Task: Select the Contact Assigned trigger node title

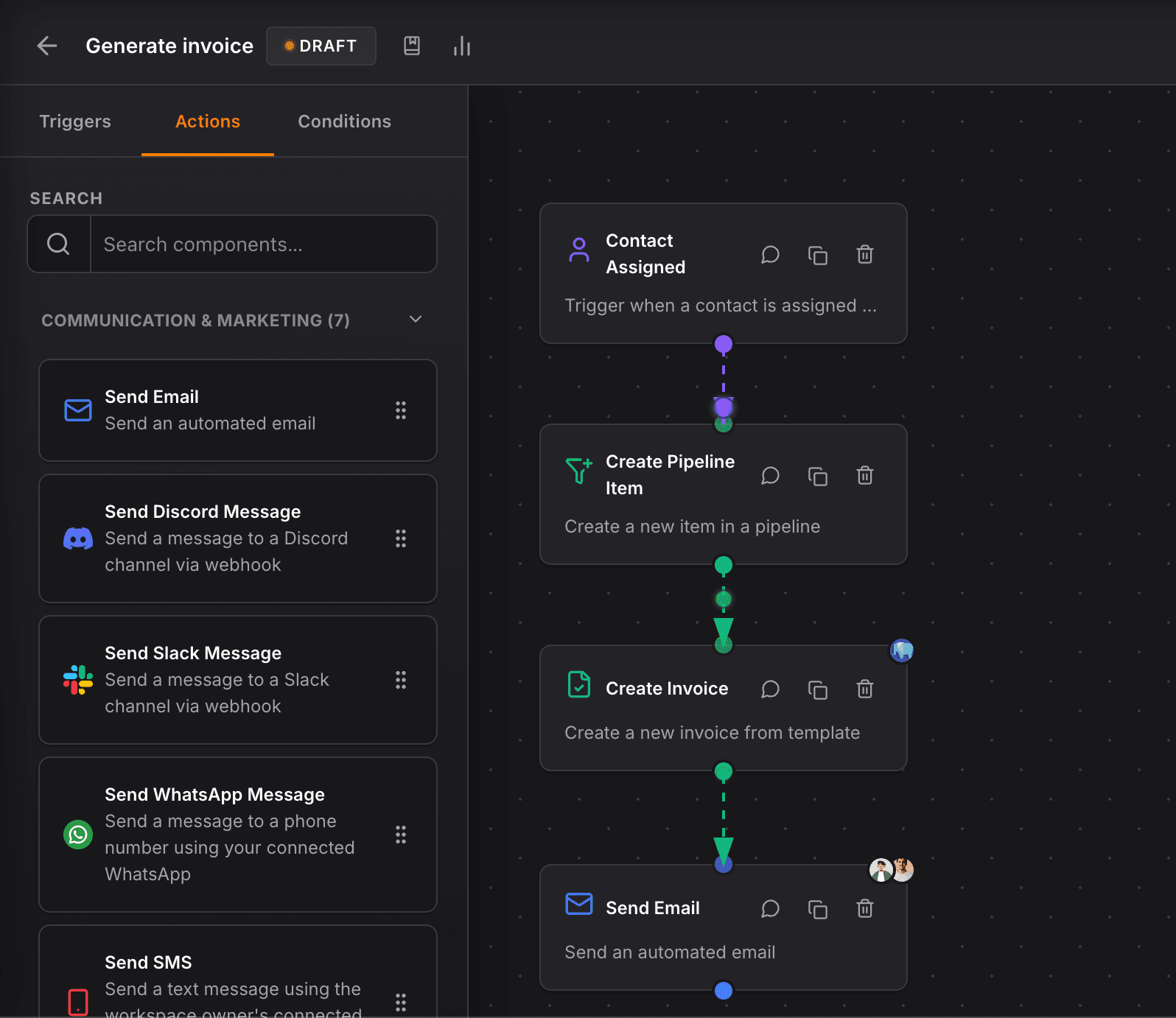Action: (x=645, y=254)
